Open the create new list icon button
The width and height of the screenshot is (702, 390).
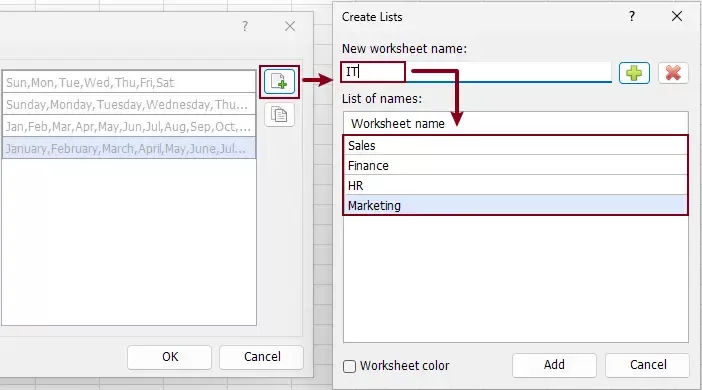(279, 81)
